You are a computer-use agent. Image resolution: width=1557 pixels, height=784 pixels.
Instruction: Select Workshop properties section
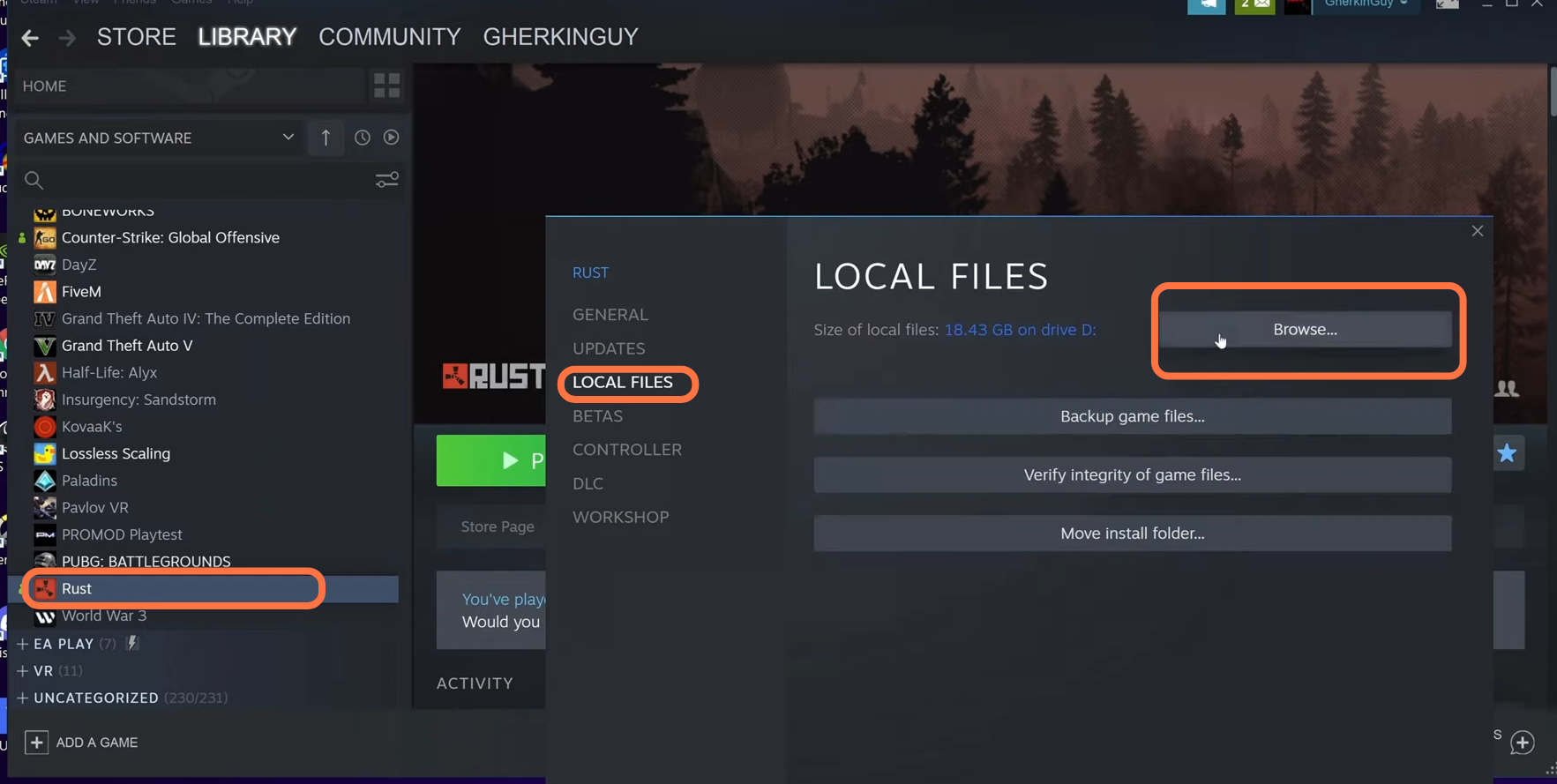[621, 517]
